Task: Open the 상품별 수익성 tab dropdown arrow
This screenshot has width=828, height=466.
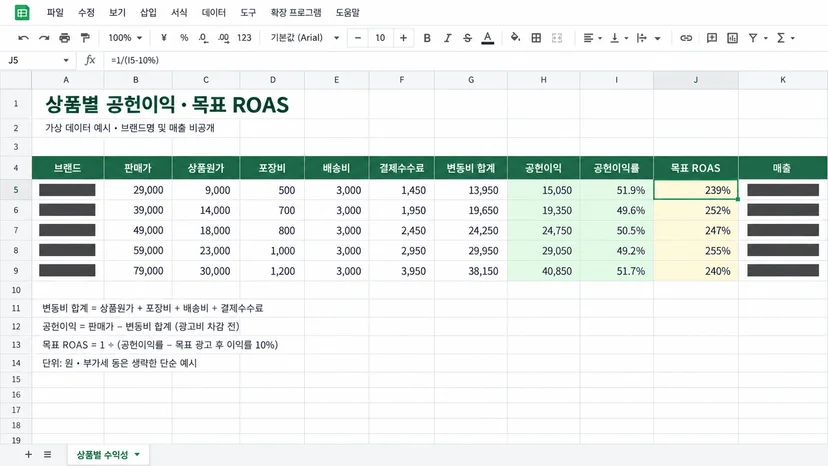Action: (137, 454)
